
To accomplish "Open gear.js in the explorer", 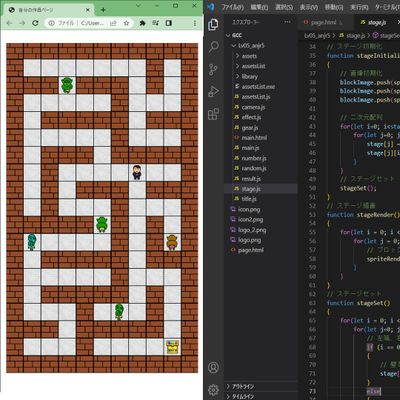I will click(x=250, y=127).
